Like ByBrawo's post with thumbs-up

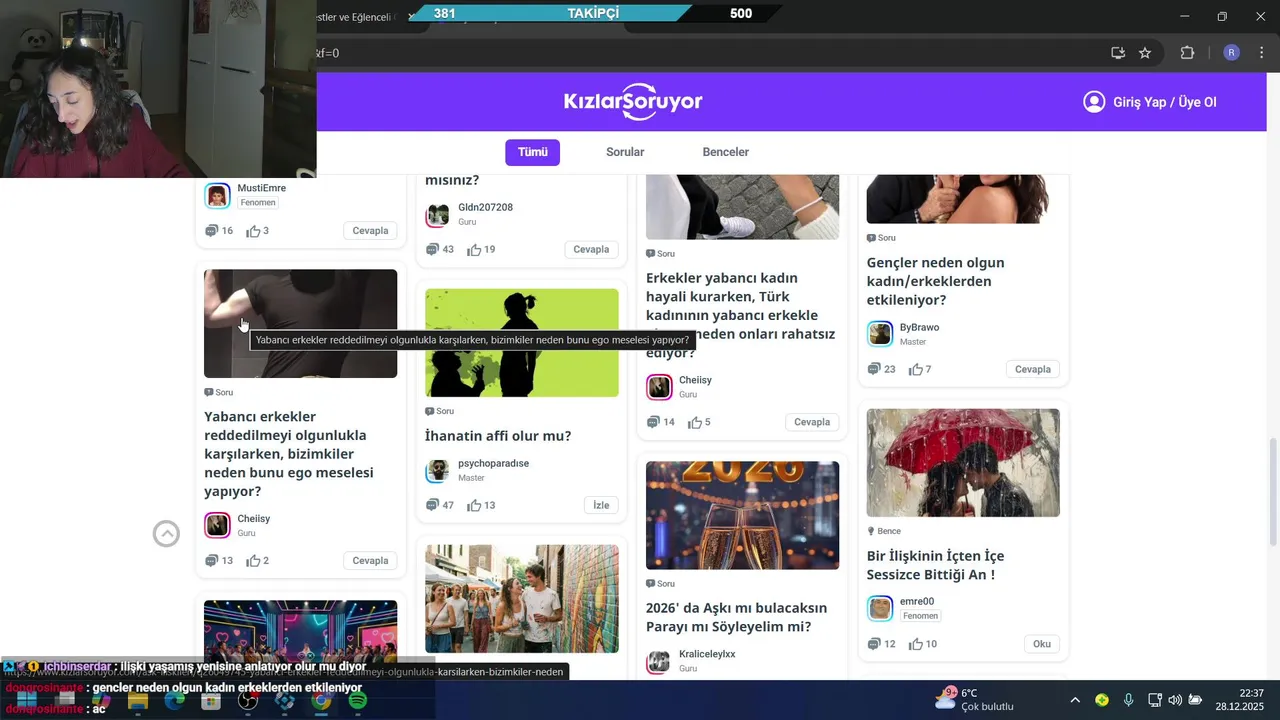point(916,369)
